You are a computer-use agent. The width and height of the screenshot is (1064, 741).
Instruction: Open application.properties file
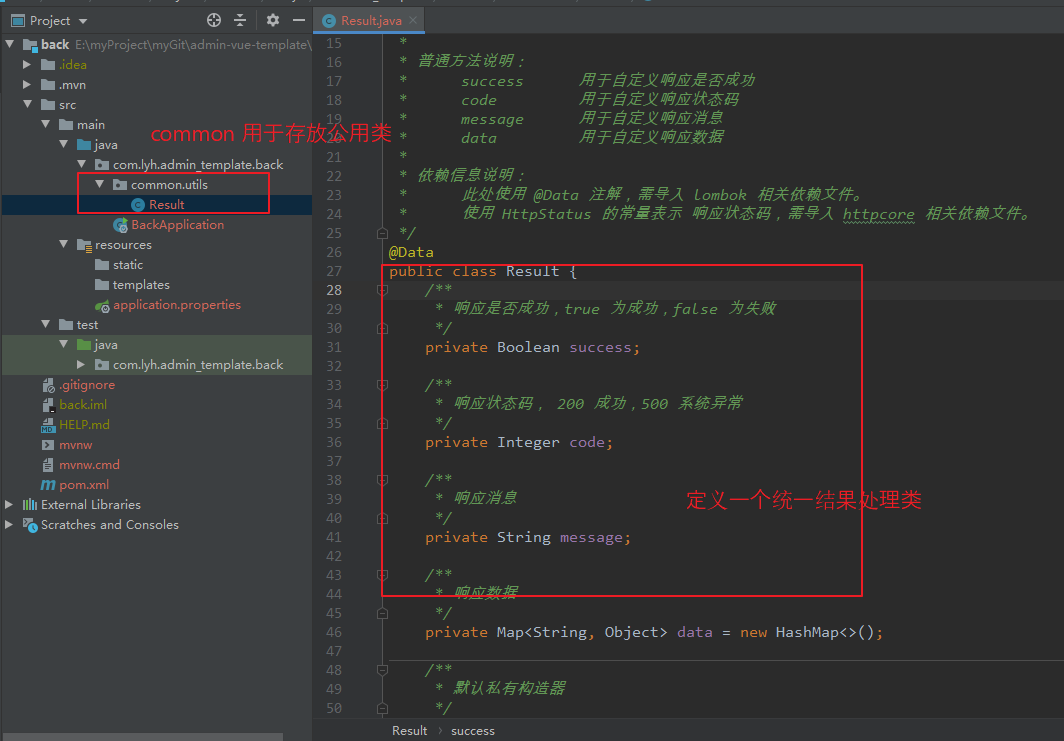pyautogui.click(x=176, y=305)
